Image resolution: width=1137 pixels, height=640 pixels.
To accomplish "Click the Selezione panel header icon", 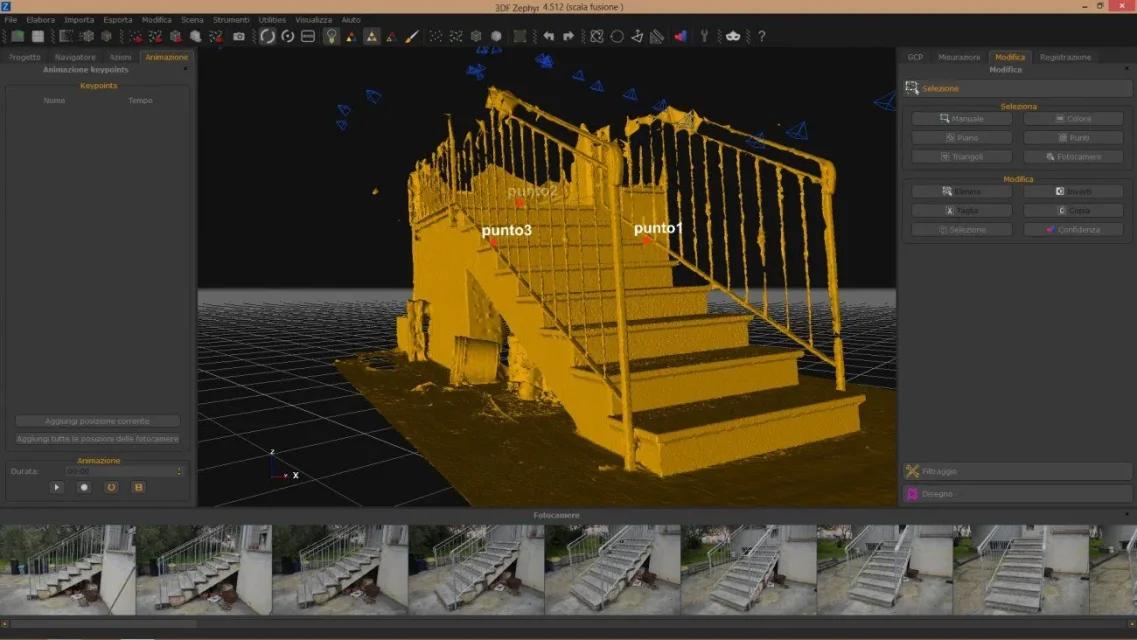I will 912,88.
